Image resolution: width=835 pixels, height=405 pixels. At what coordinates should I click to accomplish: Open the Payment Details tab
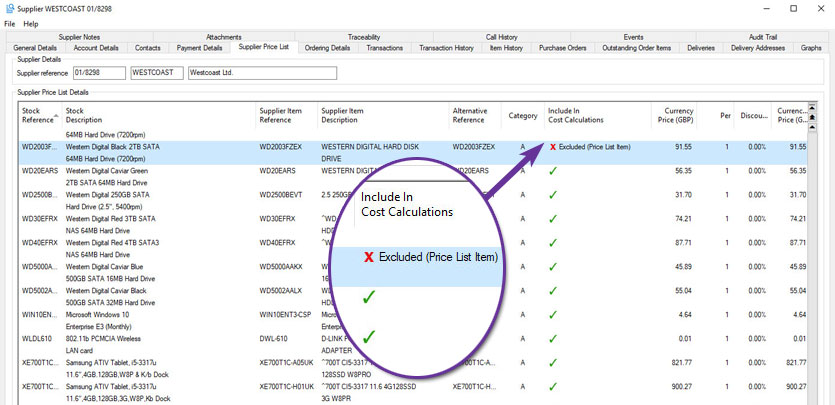coord(200,48)
